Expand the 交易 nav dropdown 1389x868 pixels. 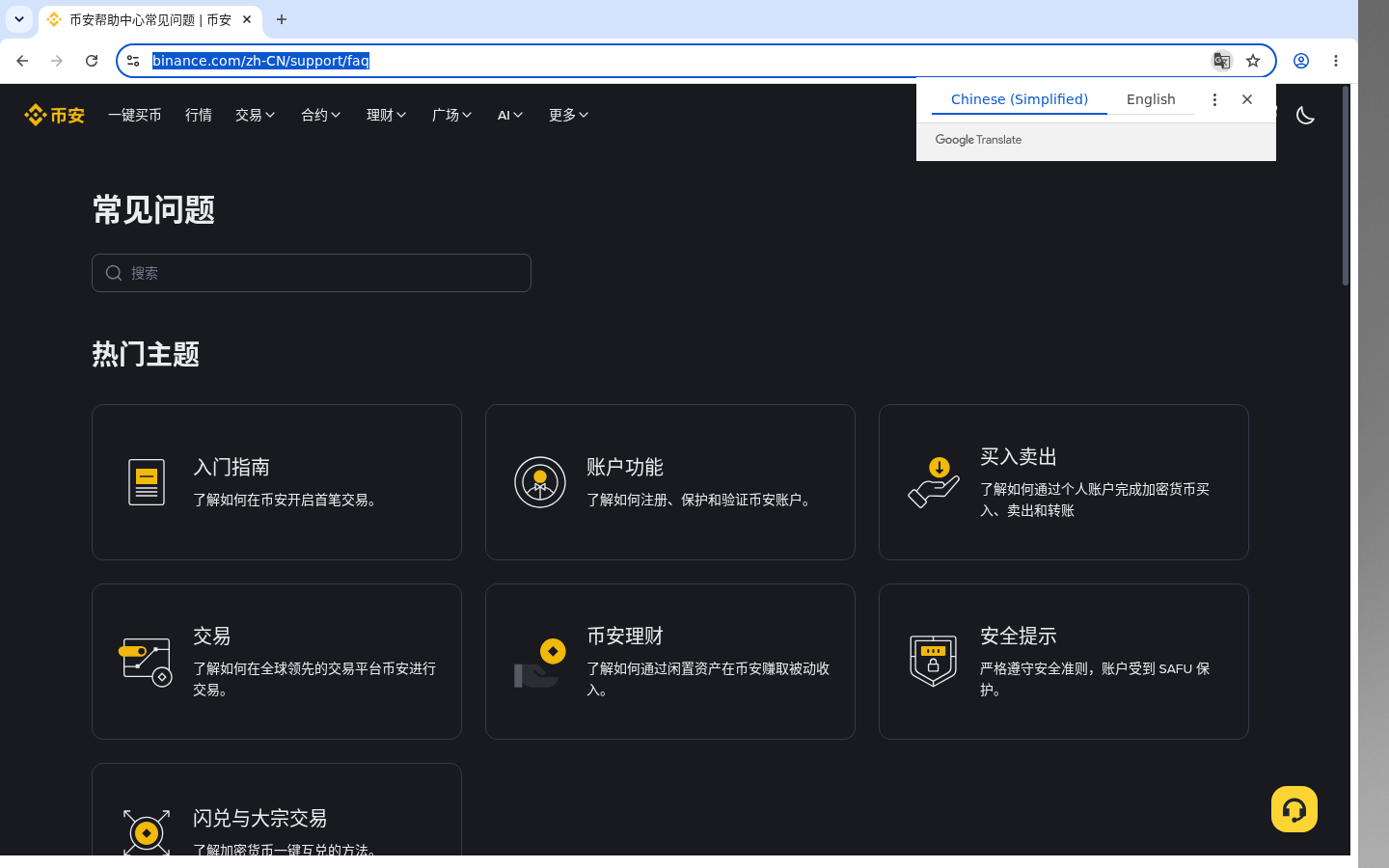256,115
